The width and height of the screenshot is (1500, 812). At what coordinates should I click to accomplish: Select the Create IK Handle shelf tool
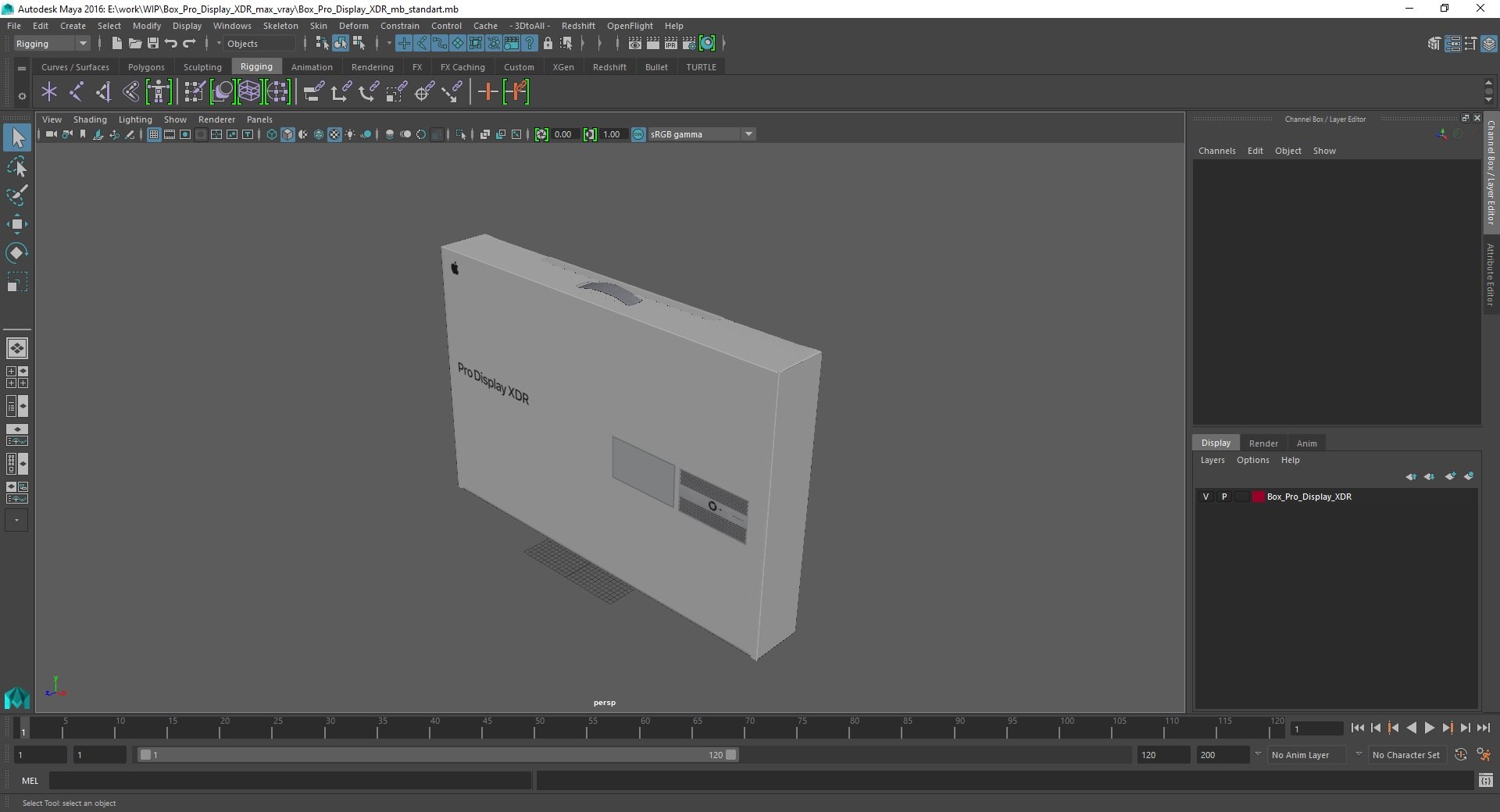[104, 92]
